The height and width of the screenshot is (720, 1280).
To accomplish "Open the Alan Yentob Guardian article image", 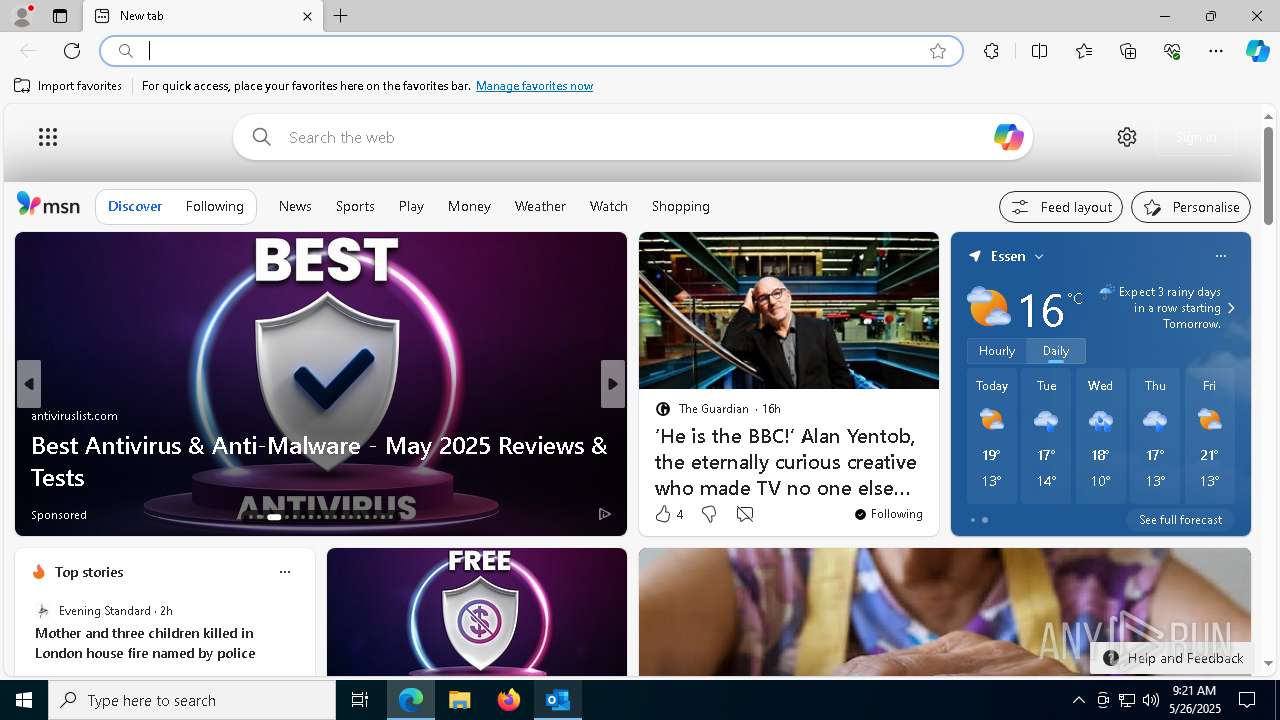I will [x=789, y=311].
